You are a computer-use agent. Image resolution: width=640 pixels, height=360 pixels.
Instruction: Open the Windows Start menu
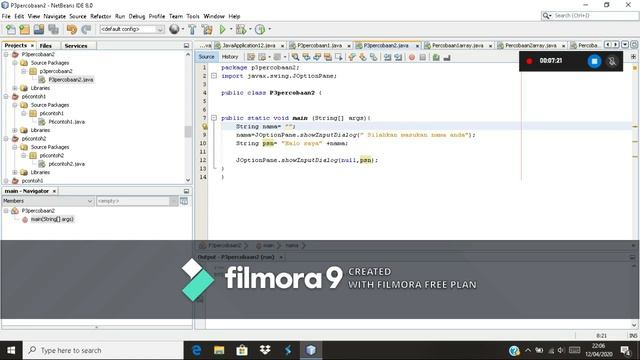(x=11, y=350)
